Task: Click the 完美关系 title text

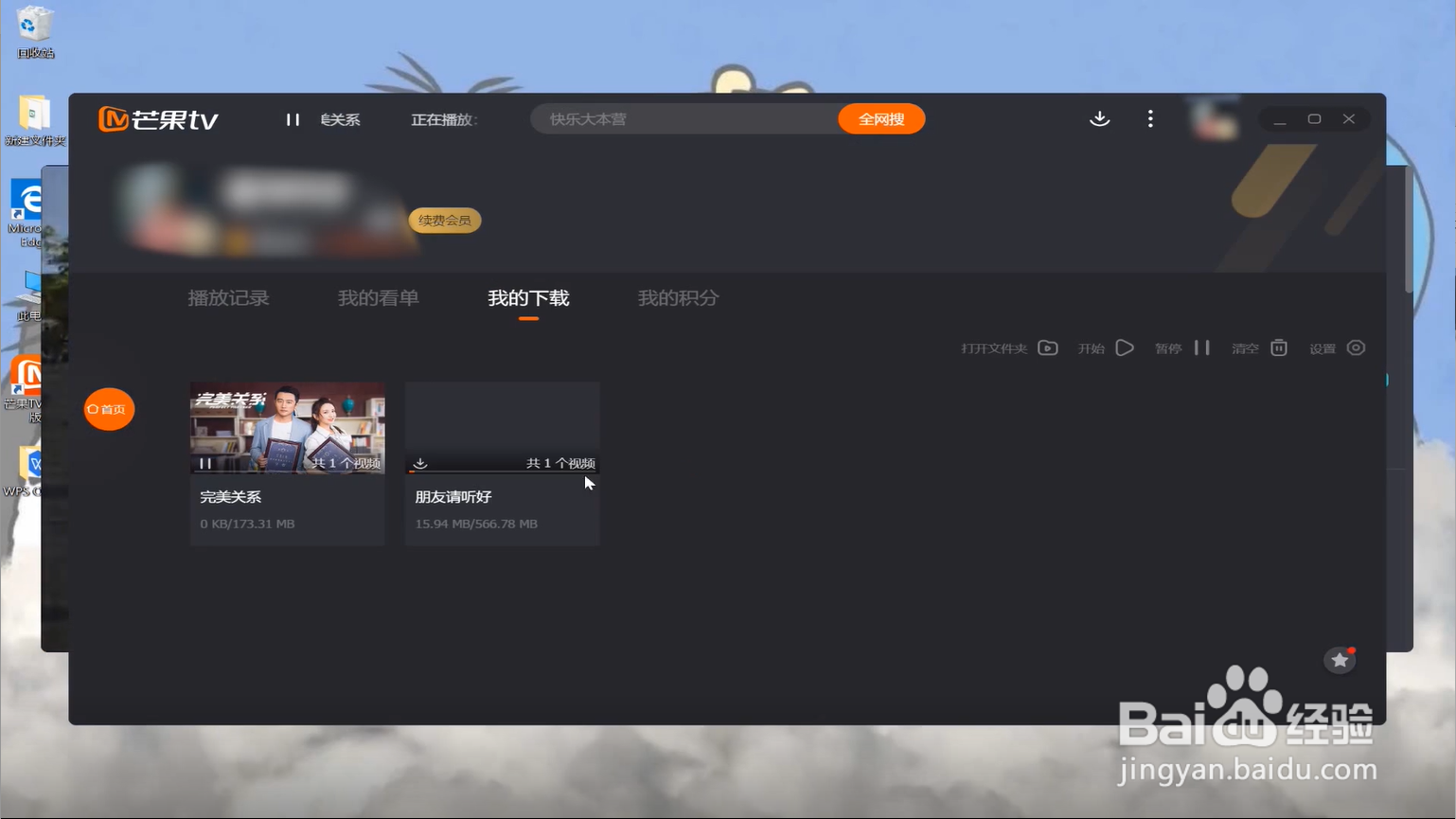Action: coord(230,497)
